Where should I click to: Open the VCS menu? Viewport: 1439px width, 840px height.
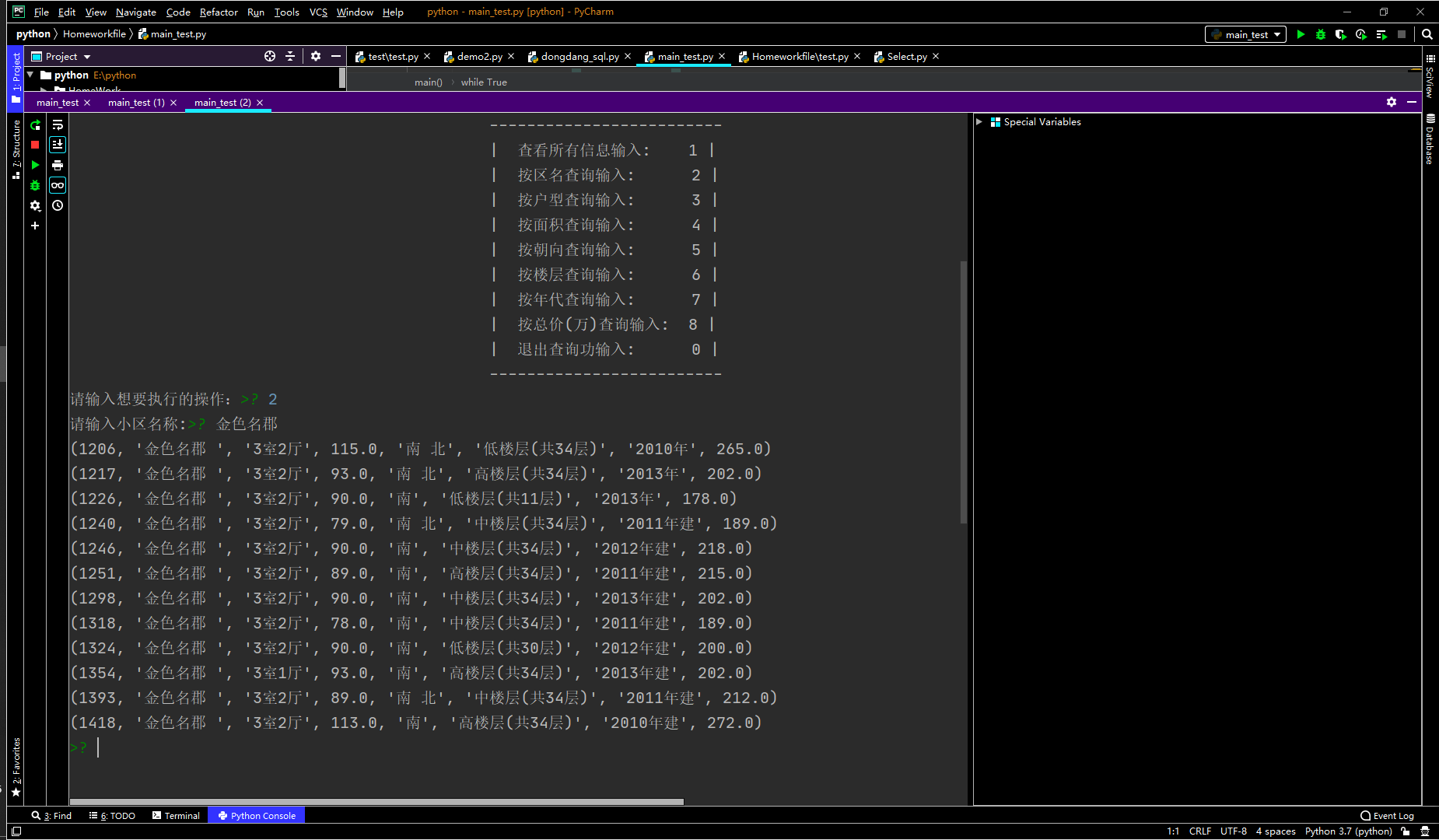318,12
